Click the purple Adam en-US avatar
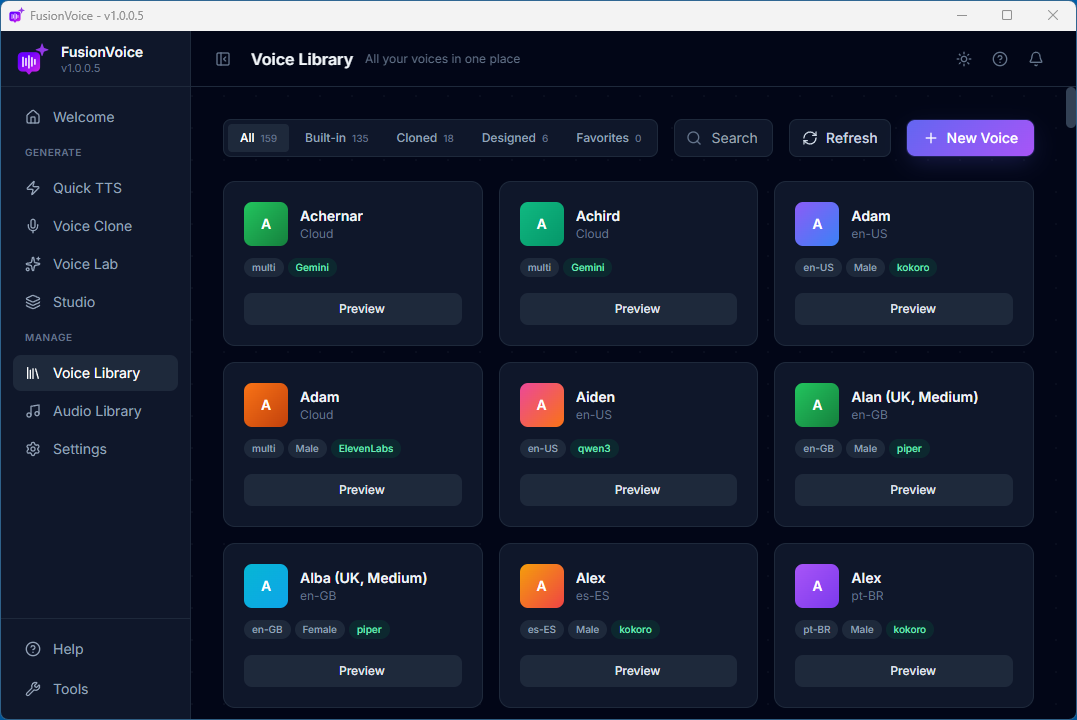Image resolution: width=1077 pixels, height=720 pixels. click(817, 224)
